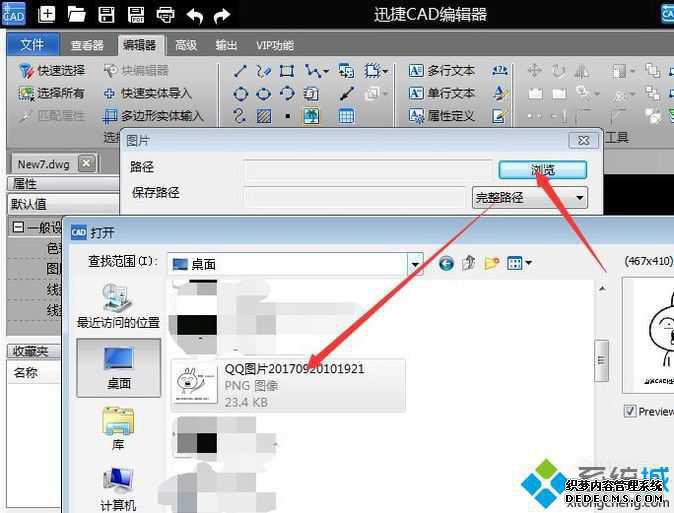This screenshot has width=674, height=513.
Task: Switch to the VIP功能 tab
Action: coord(275,45)
